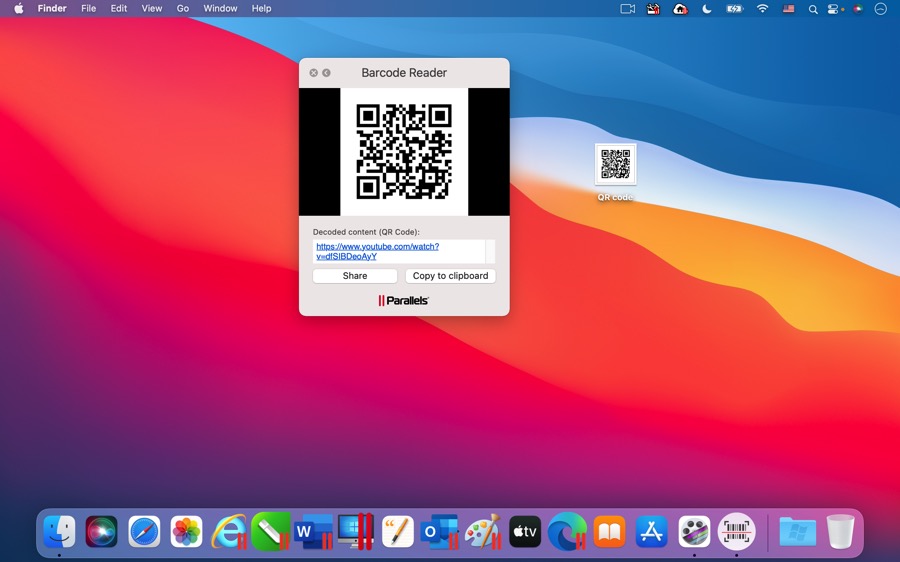The height and width of the screenshot is (562, 900).
Task: Click the Share button
Action: (355, 276)
